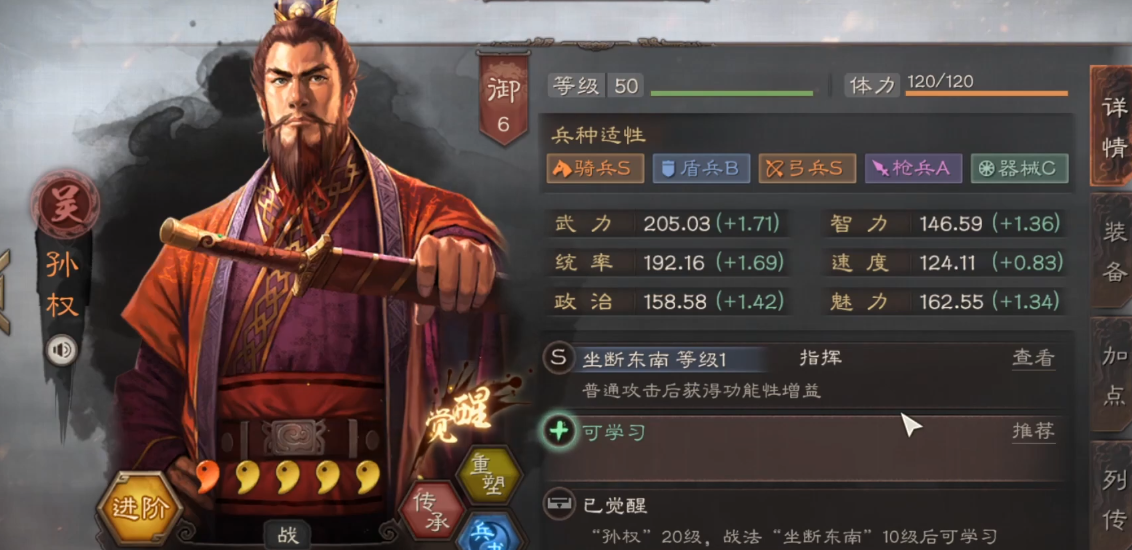This screenshot has height=550, width=1132.
Task: Tap the 进阶 advance hexagon button
Action: pyautogui.click(x=139, y=508)
